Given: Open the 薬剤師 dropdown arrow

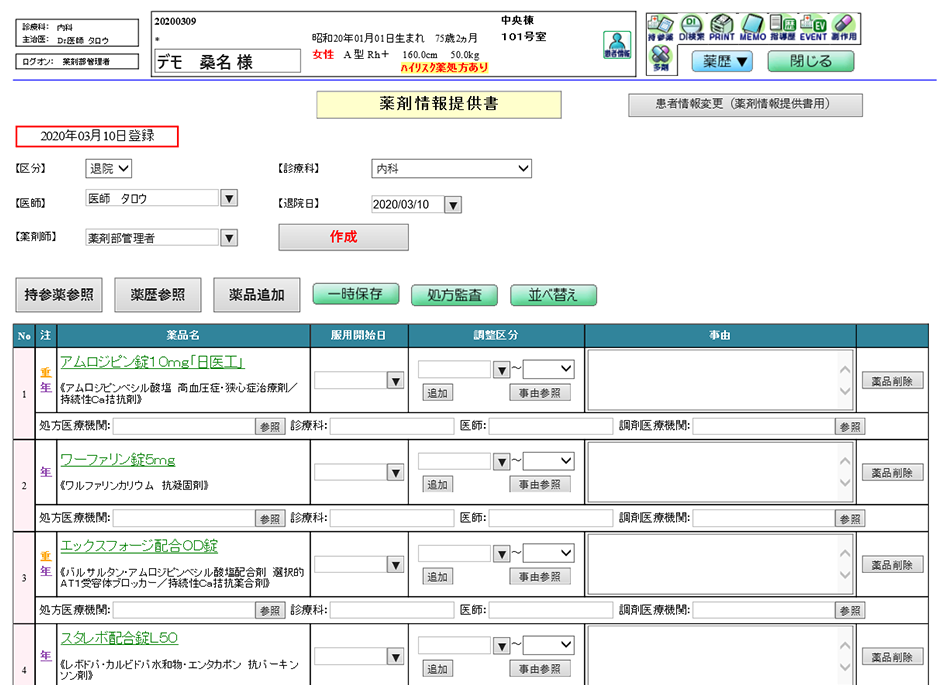Looking at the screenshot, I should tap(229, 238).
